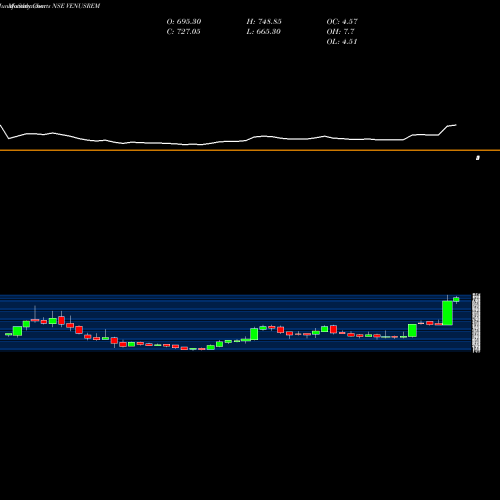This screenshot has width=500, height=500.
Task: Click the open price O: 695.30
Action: (184, 22)
